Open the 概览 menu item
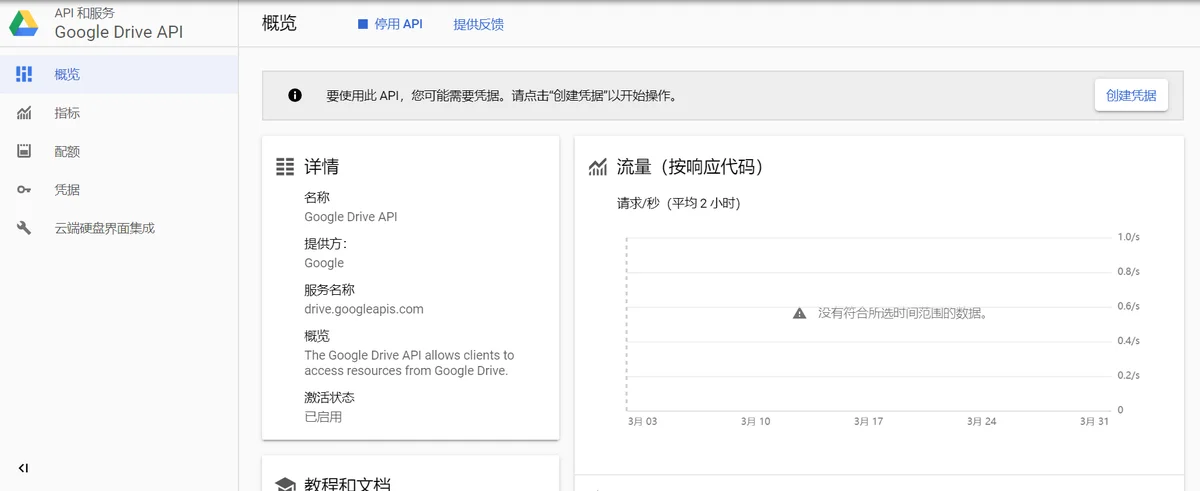Viewport: 1200px width, 491px height. coord(119,74)
